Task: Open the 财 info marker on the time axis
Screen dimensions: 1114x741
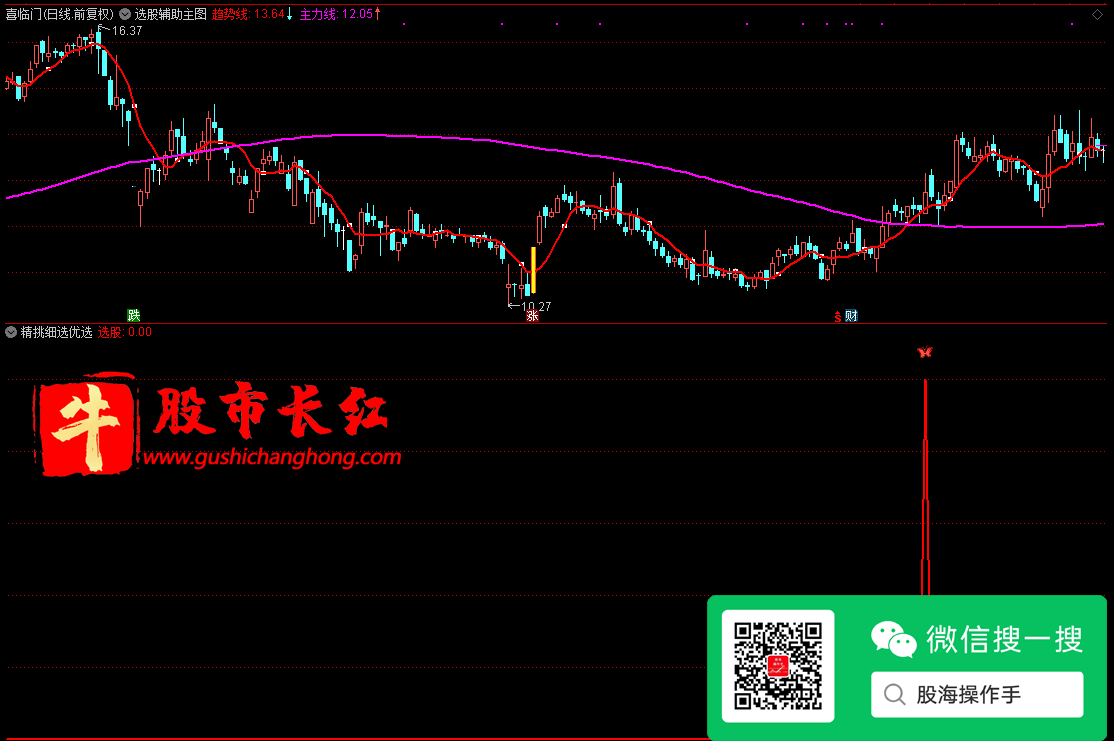Action: (851, 316)
